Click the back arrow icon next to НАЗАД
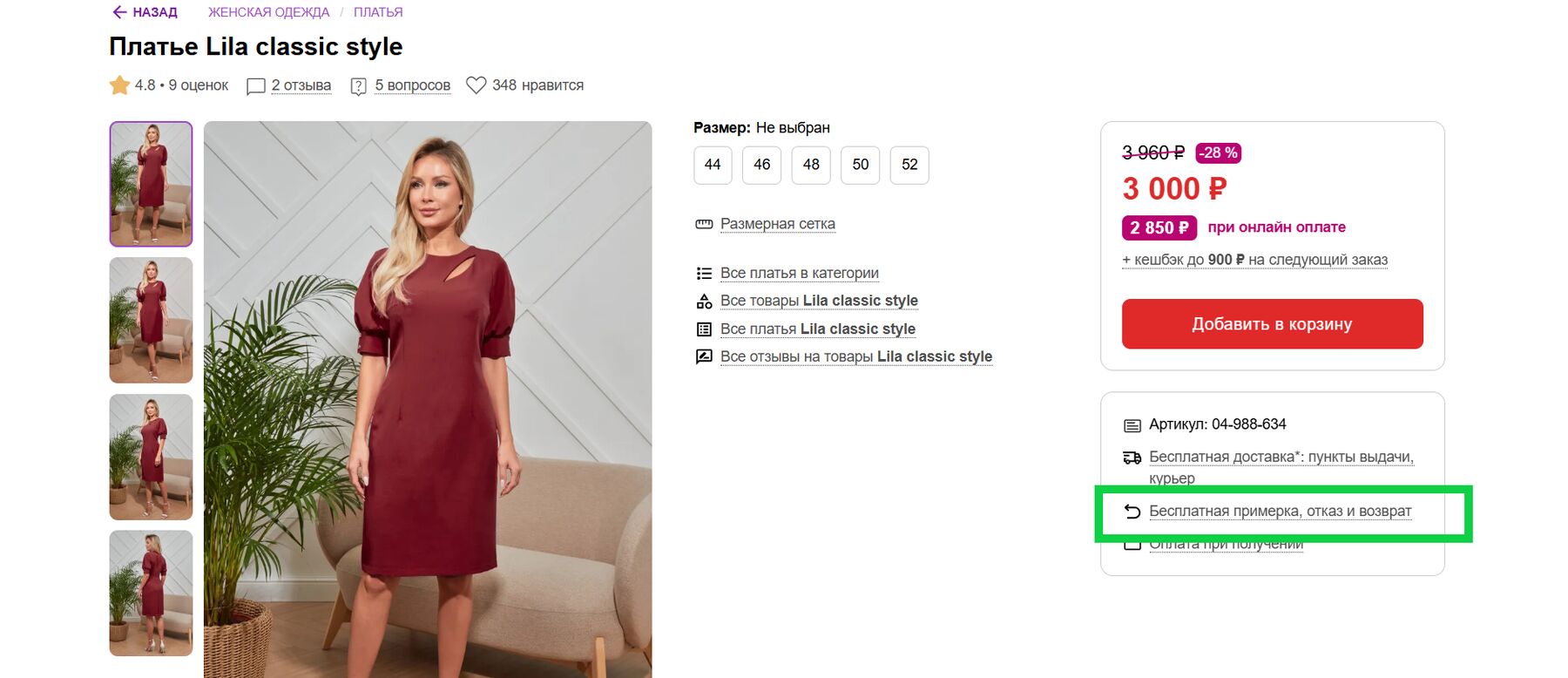This screenshot has height=678, width=1568. click(119, 12)
